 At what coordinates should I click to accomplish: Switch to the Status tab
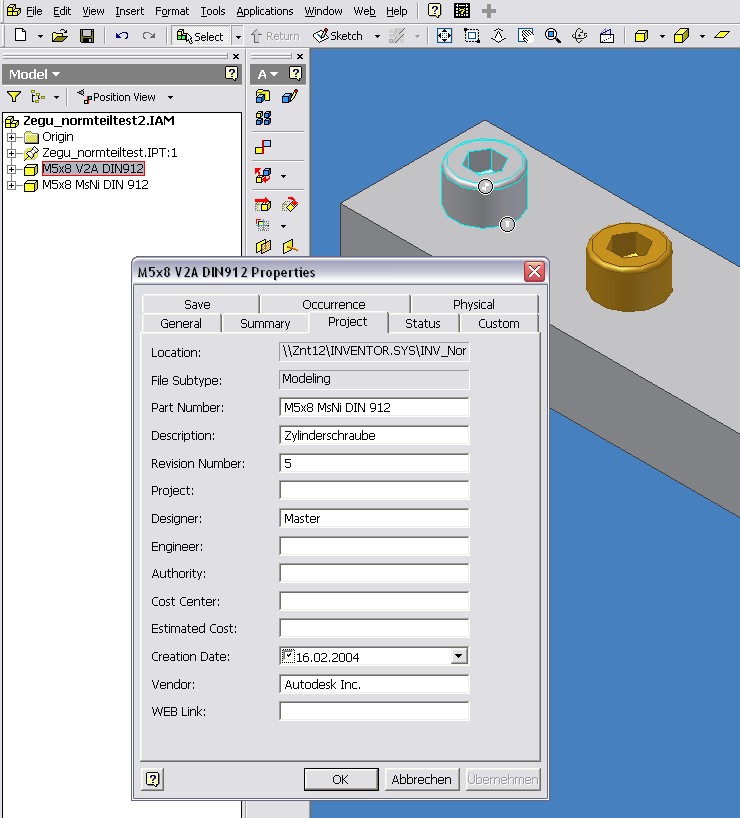pyautogui.click(x=423, y=323)
